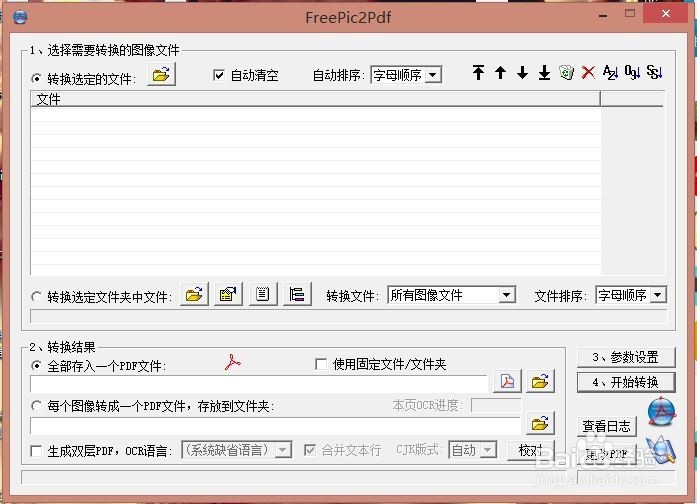This screenshot has width=697, height=504.
Task: Open 转换文件 dropdown showing 所有图像文件
Action: click(x=451, y=295)
